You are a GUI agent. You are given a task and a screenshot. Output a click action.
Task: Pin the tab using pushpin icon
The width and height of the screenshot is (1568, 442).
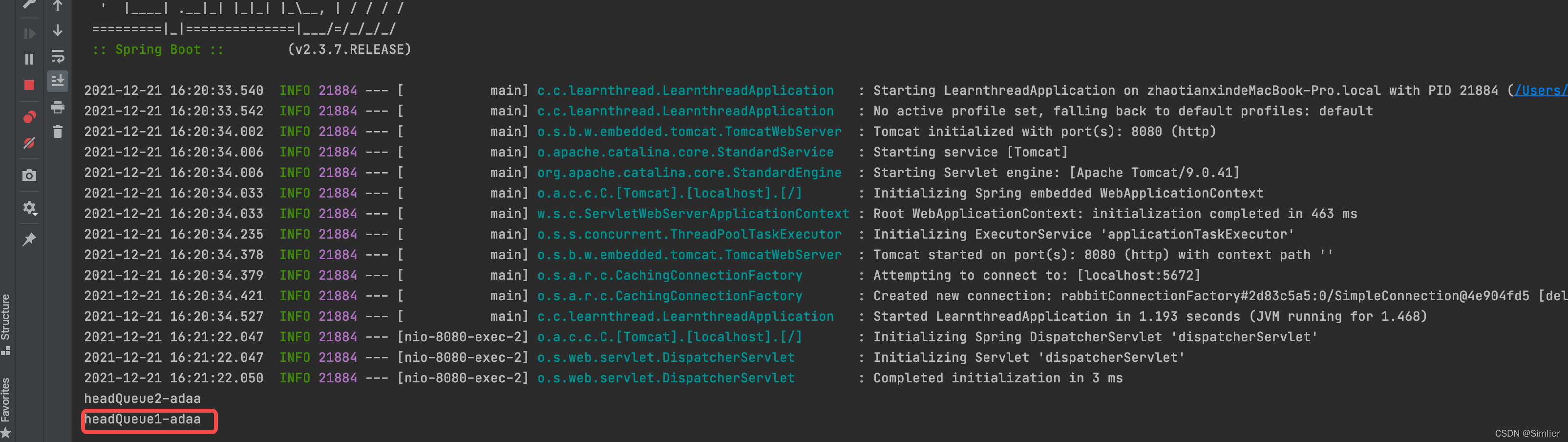(x=29, y=240)
